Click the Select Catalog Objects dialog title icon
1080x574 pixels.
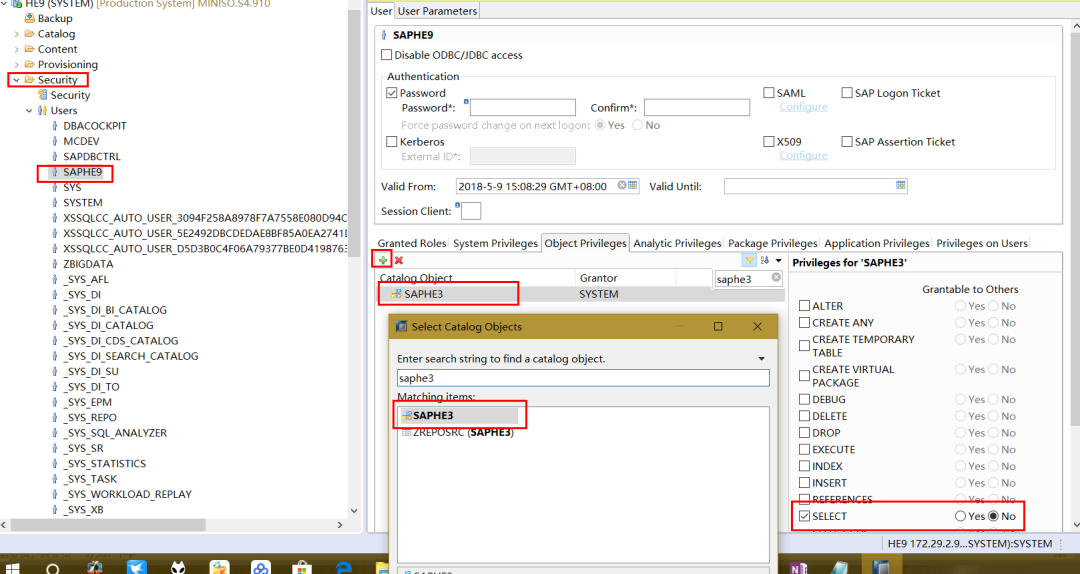[402, 327]
